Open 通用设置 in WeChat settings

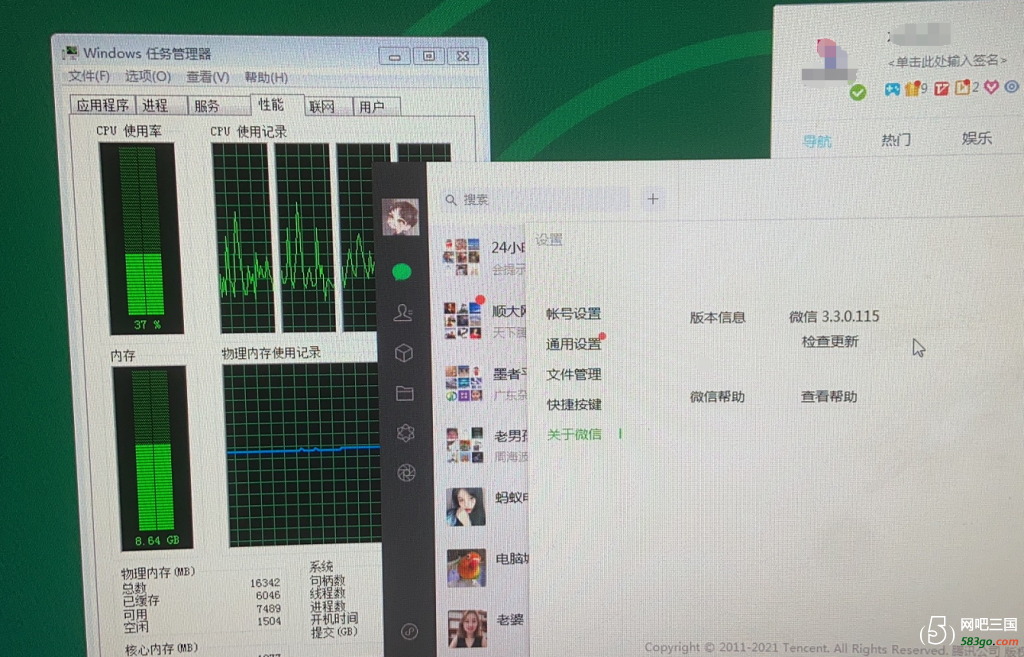[x=573, y=344]
